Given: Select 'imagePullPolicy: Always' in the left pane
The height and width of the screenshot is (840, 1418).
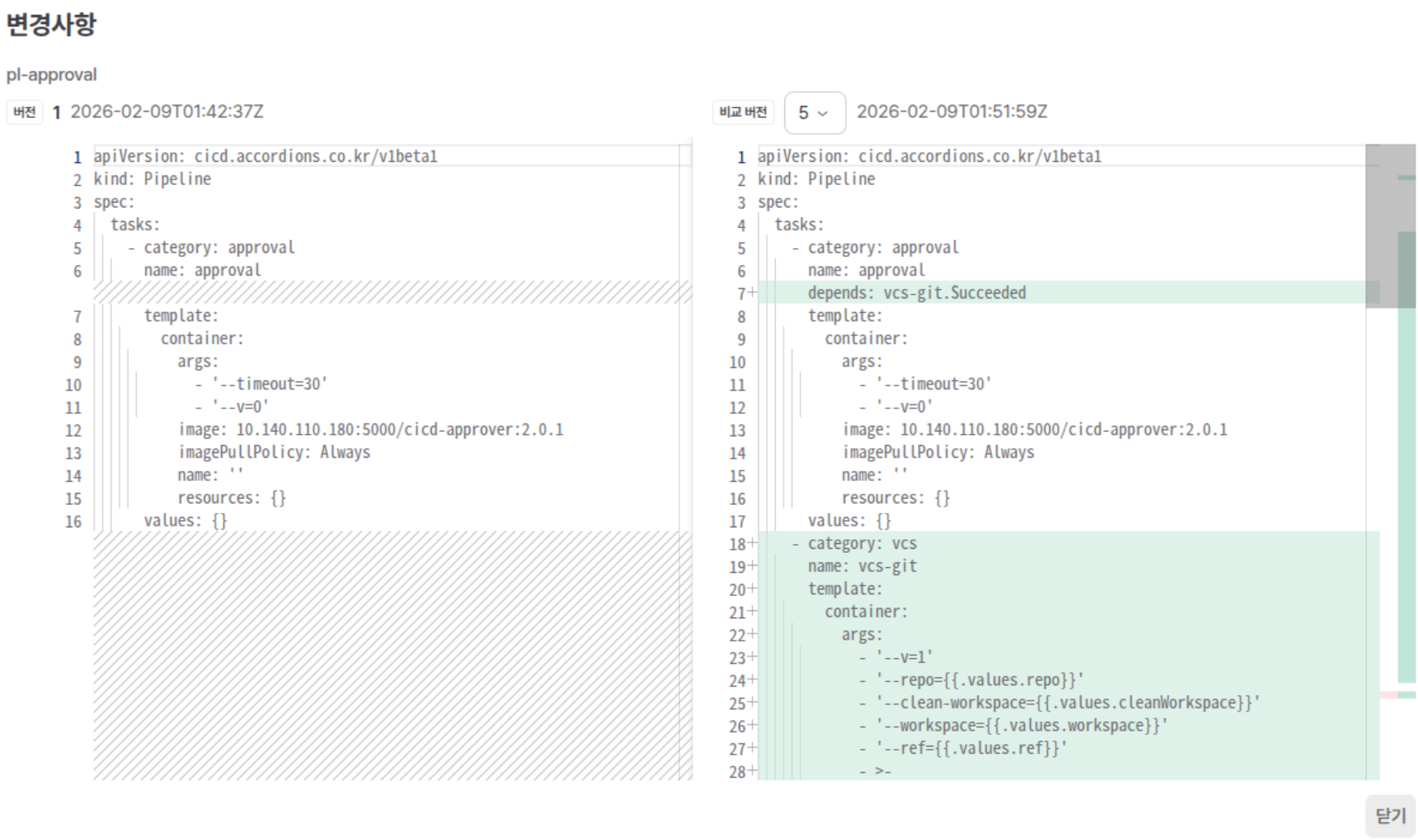Looking at the screenshot, I should pyautogui.click(x=274, y=452).
